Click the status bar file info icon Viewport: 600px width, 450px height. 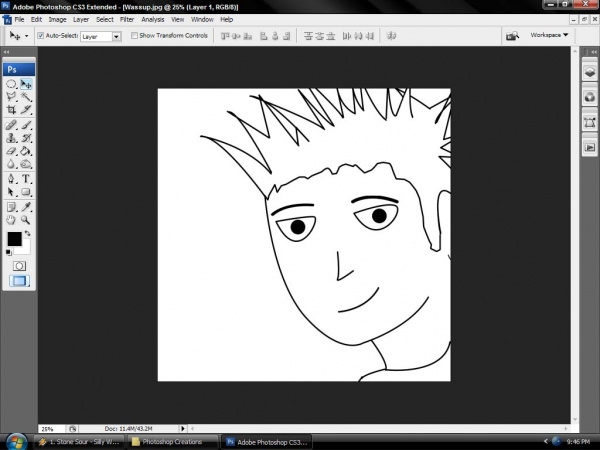[73, 429]
